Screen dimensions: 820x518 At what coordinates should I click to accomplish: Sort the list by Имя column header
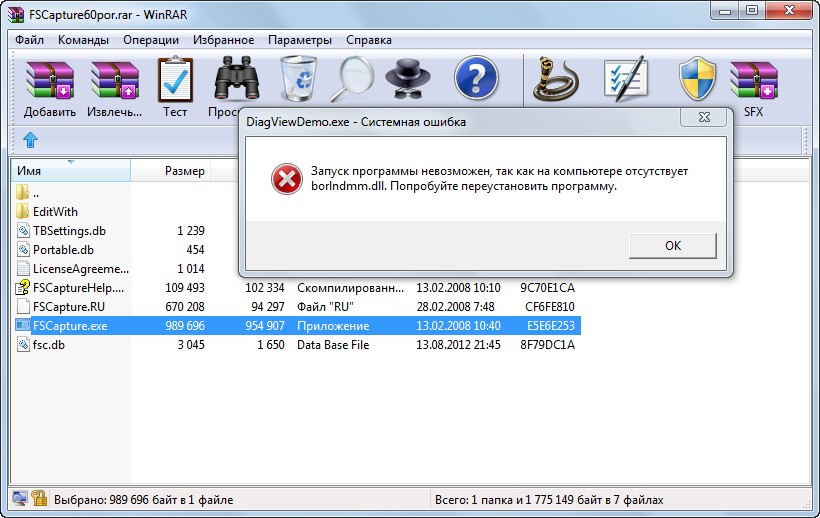click(71, 171)
